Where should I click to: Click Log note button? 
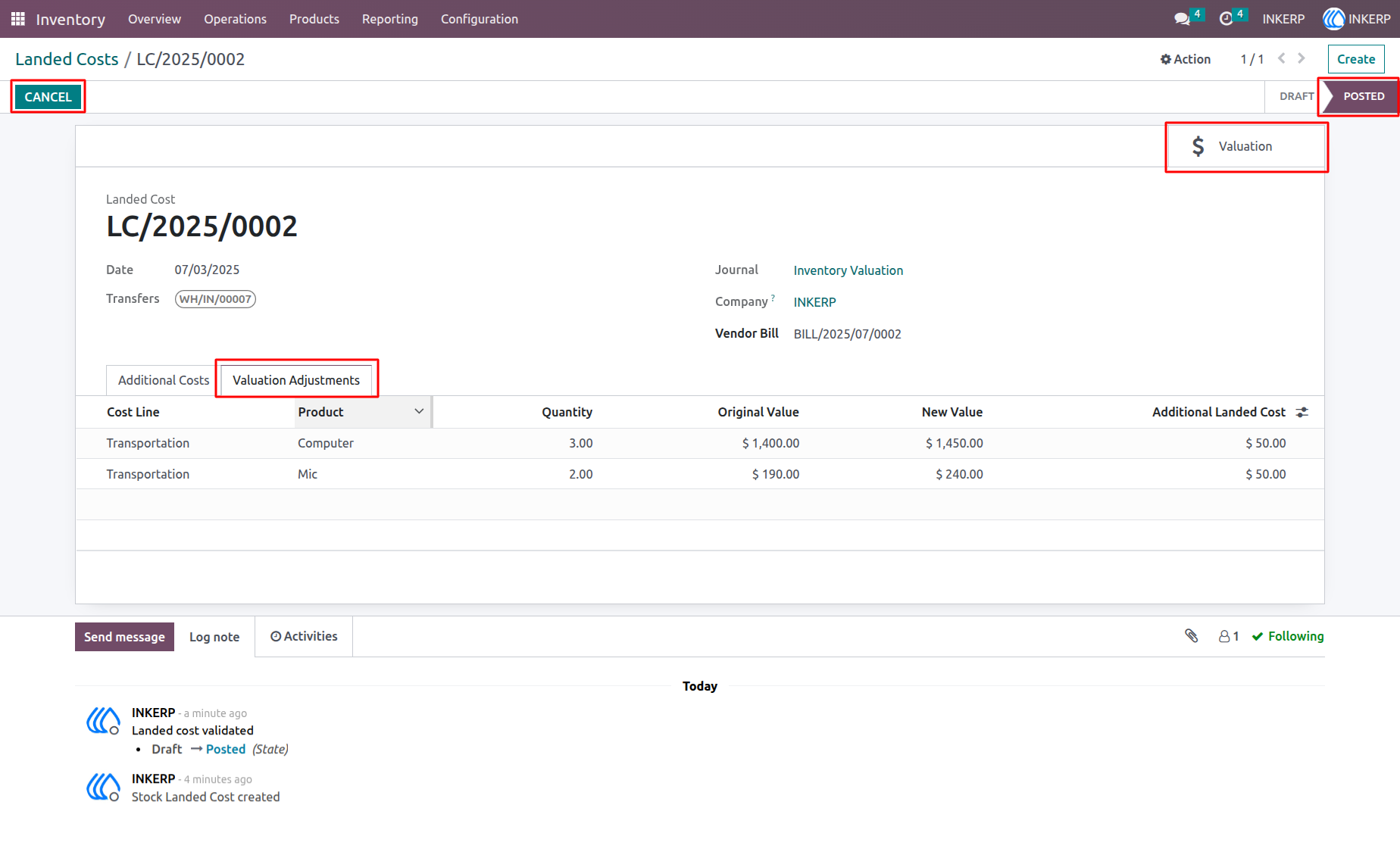point(214,637)
